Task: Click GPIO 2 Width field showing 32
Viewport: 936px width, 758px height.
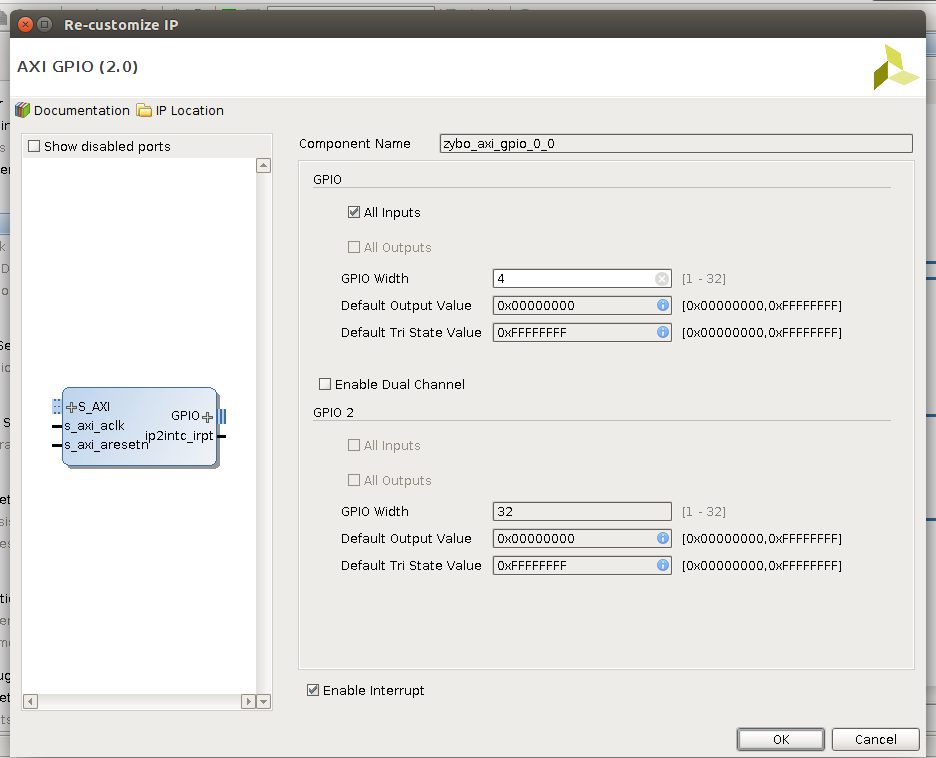Action: 582,512
